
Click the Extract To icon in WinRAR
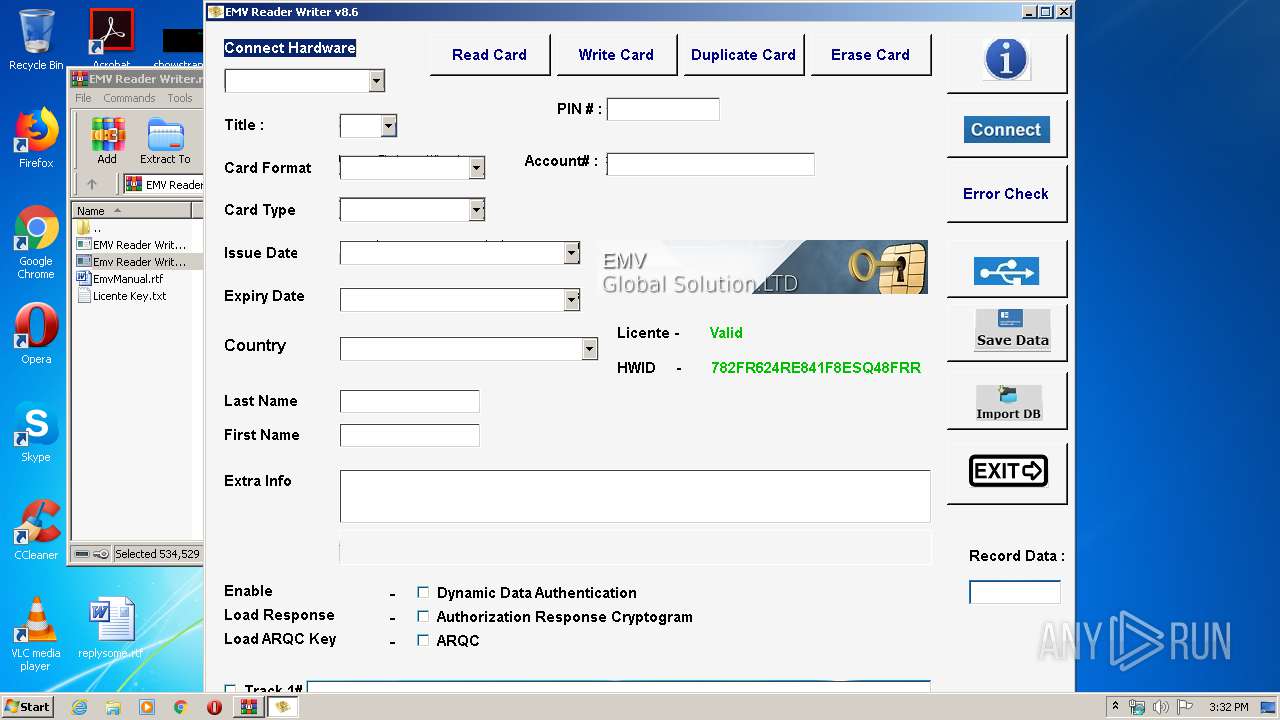(x=165, y=140)
